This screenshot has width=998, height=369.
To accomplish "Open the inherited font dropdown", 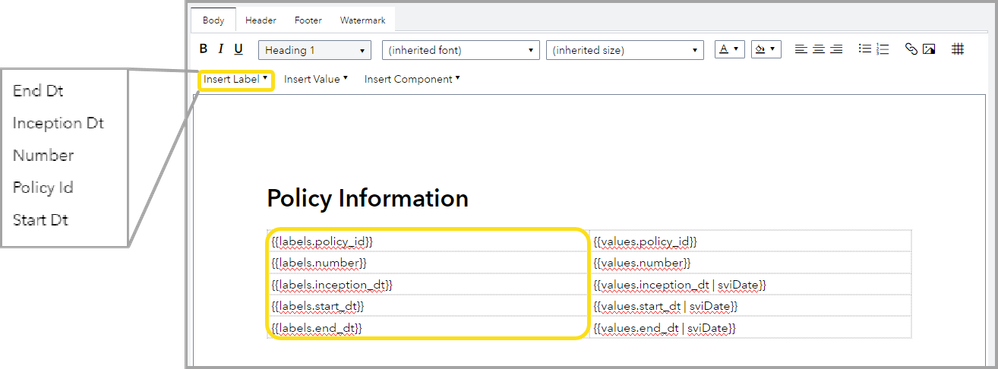I will 460,50.
